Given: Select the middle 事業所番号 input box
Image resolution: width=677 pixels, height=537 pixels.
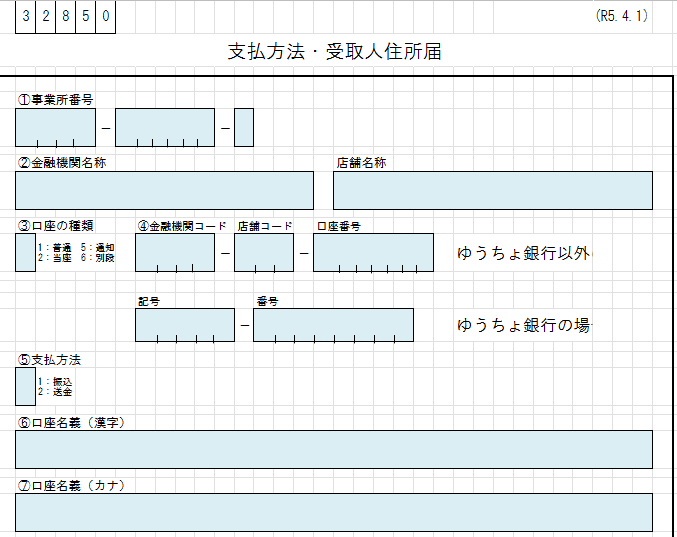Looking at the screenshot, I should (165, 127).
